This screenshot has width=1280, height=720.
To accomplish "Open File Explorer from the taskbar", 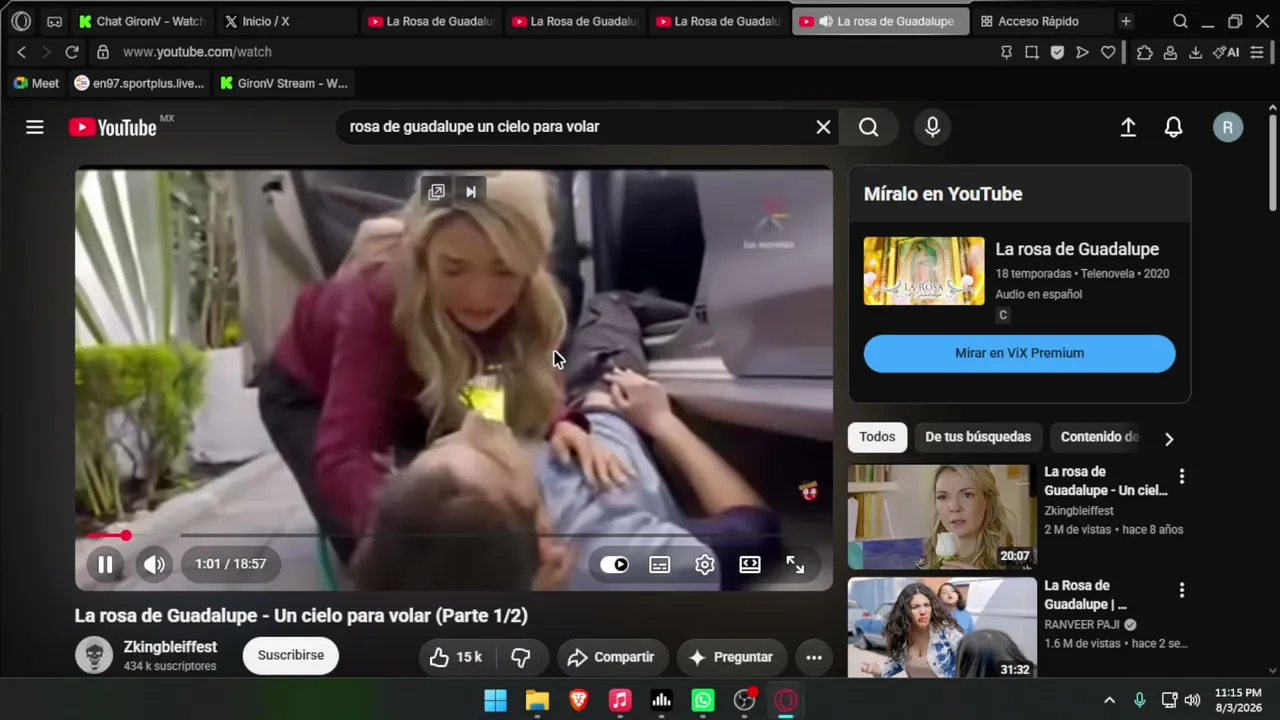I will 537,700.
